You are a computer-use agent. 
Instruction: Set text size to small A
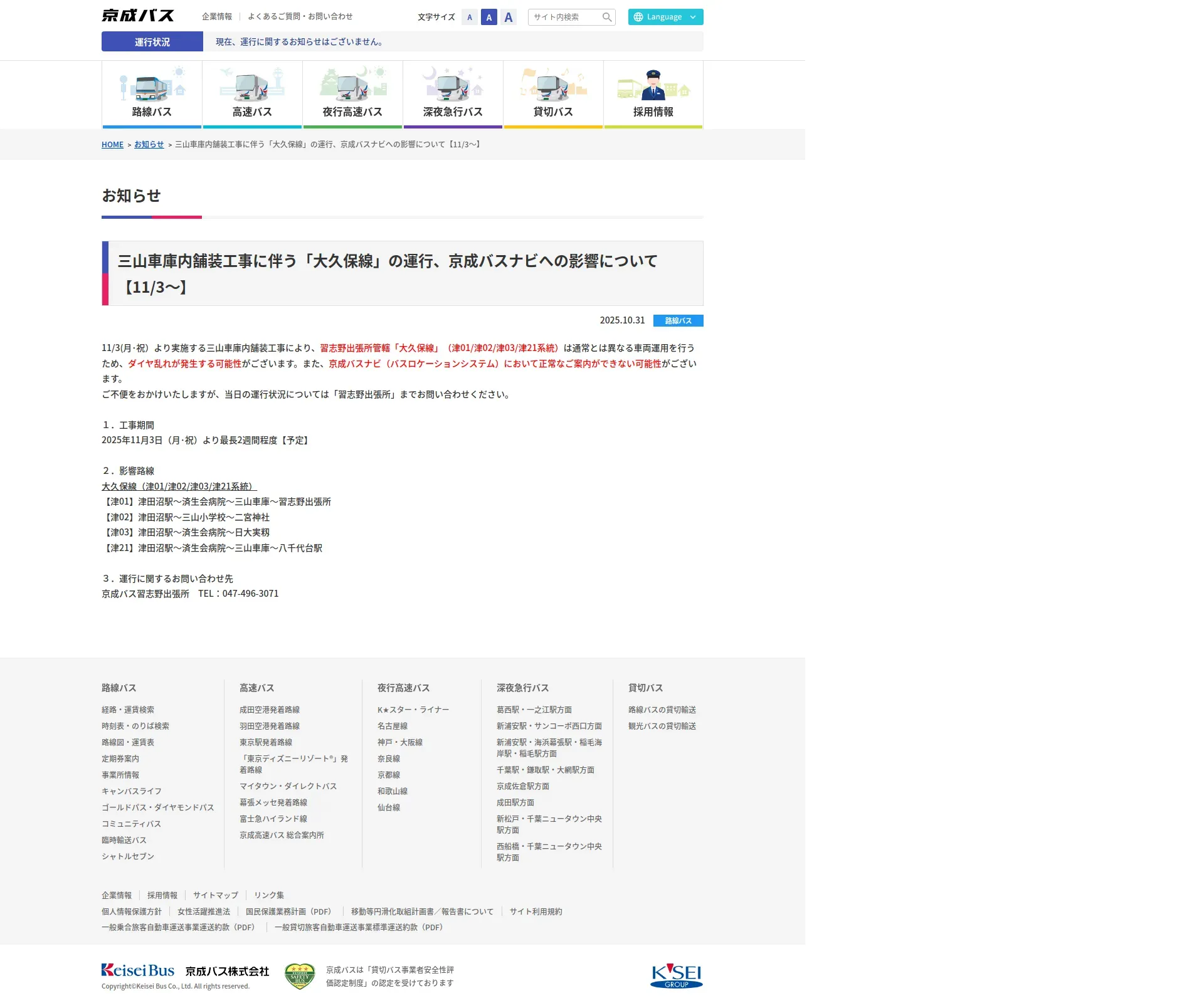point(470,18)
